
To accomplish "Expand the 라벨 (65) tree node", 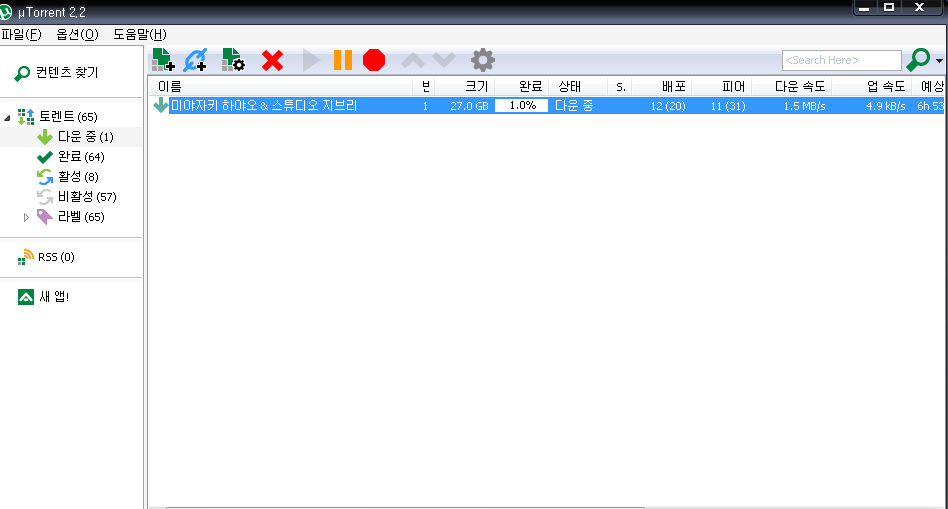I will [26, 217].
